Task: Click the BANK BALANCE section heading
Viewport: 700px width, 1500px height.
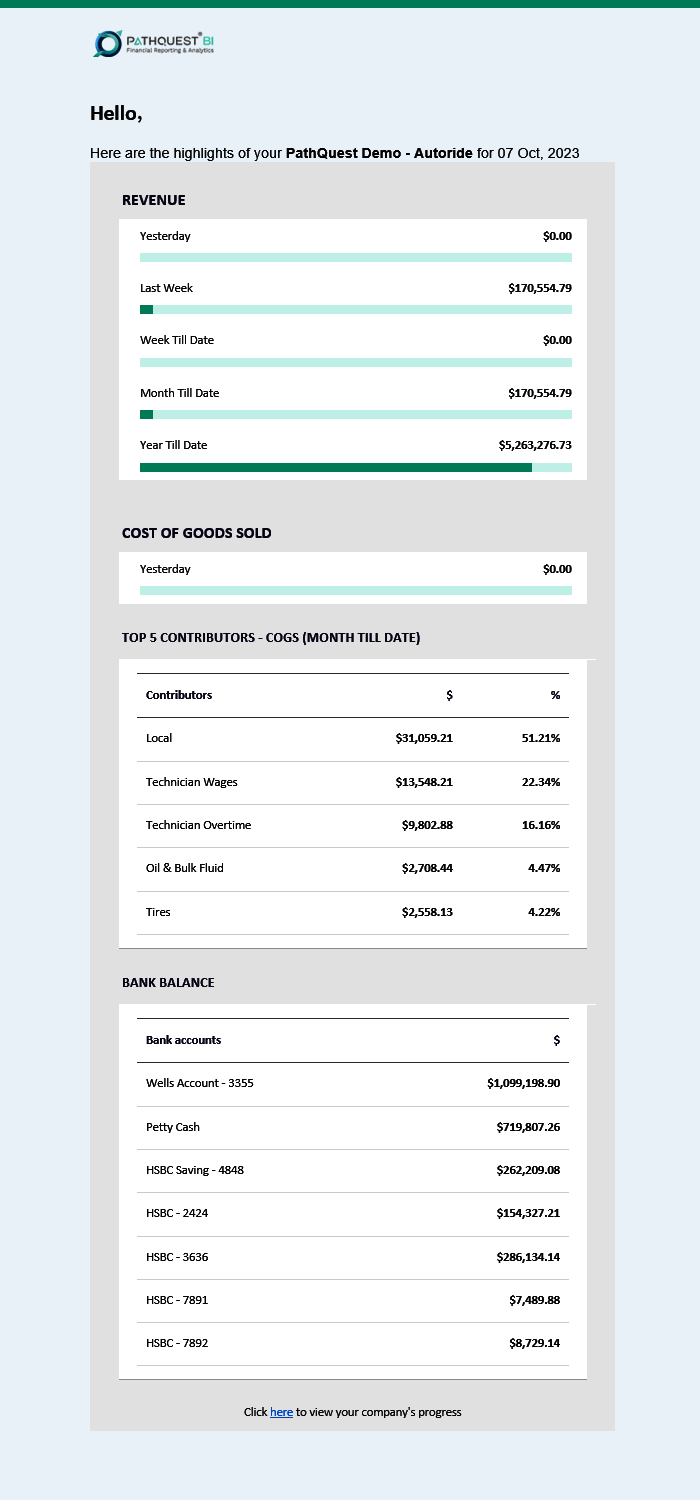Action: pyautogui.click(x=168, y=983)
